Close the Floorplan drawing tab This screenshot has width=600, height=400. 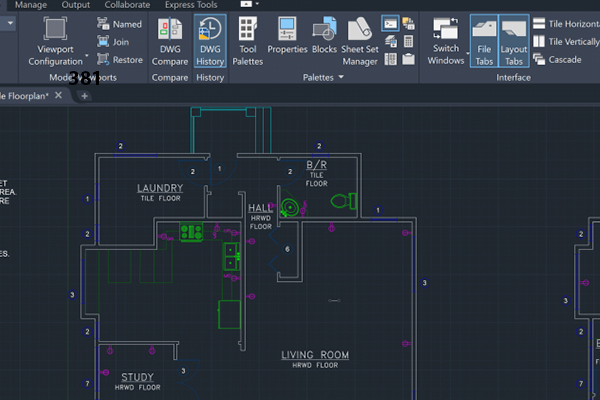(x=58, y=95)
